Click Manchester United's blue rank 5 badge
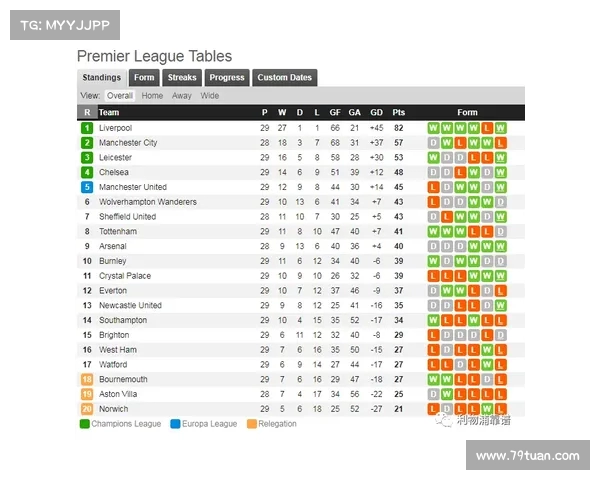Viewport: 600px width, 480px height. tap(87, 187)
